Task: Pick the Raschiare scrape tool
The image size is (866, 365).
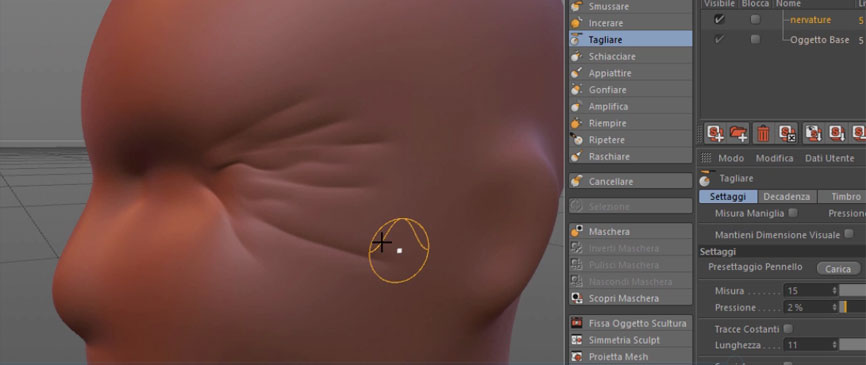Action: click(630, 156)
